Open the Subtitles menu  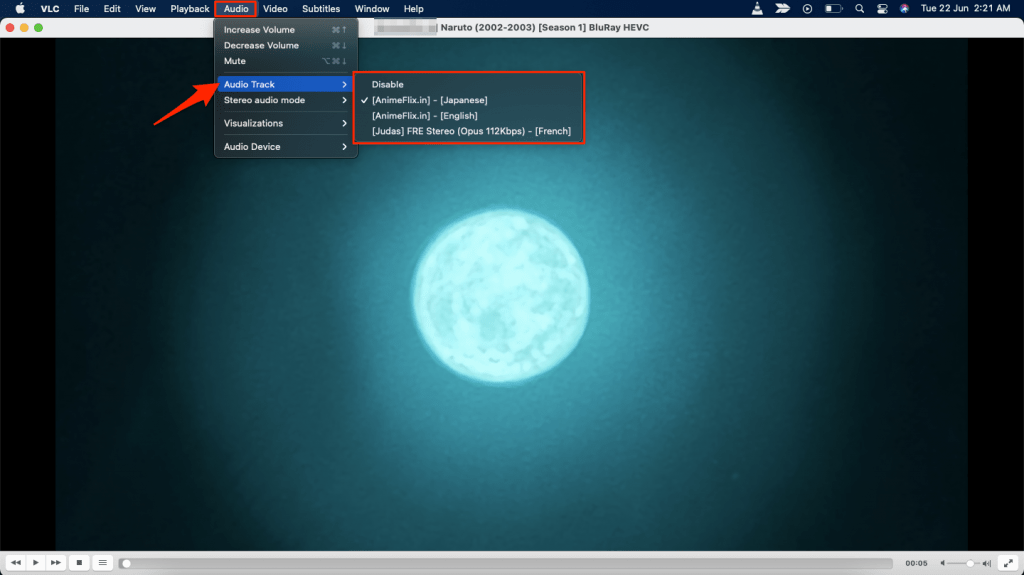click(321, 9)
